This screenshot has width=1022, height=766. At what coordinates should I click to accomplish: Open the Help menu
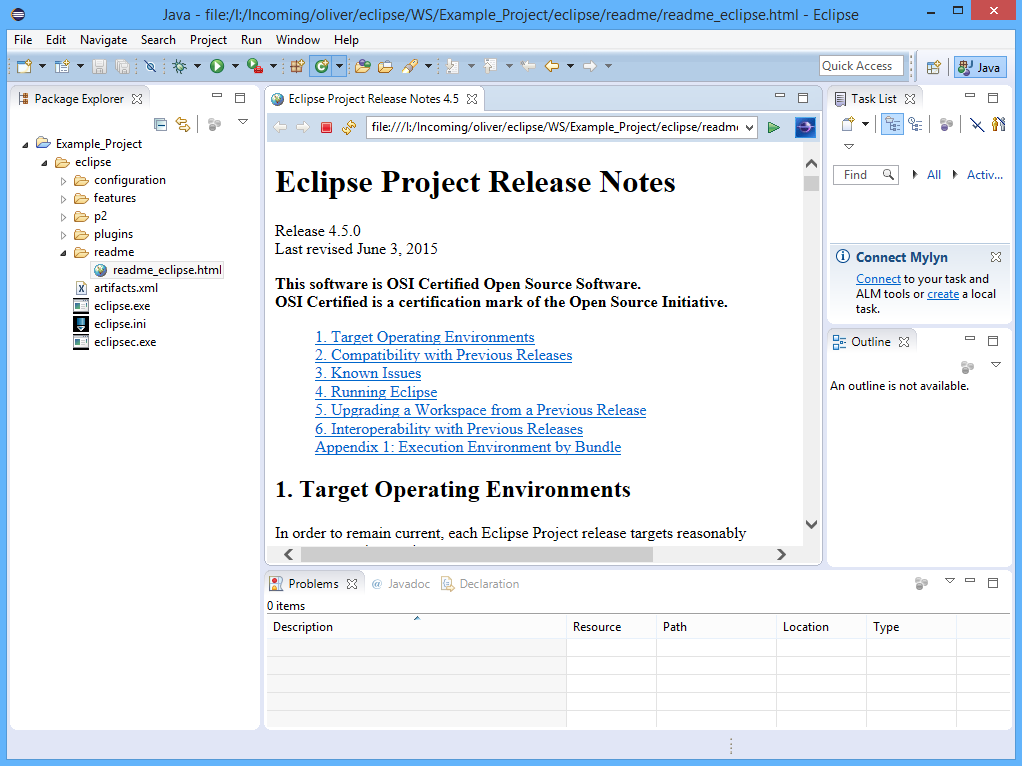point(347,40)
